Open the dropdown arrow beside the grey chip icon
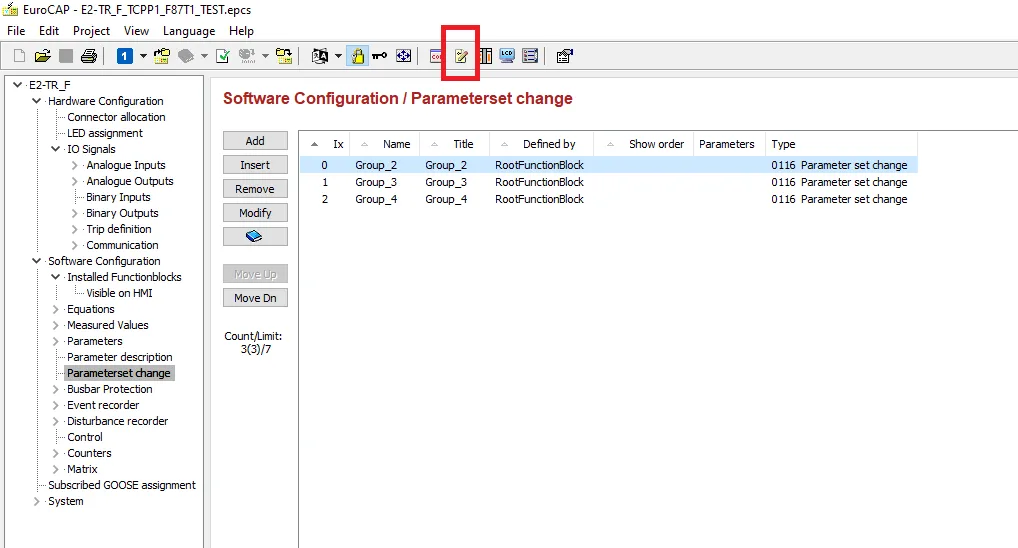Screen dimensions: 1018x548 point(204,56)
